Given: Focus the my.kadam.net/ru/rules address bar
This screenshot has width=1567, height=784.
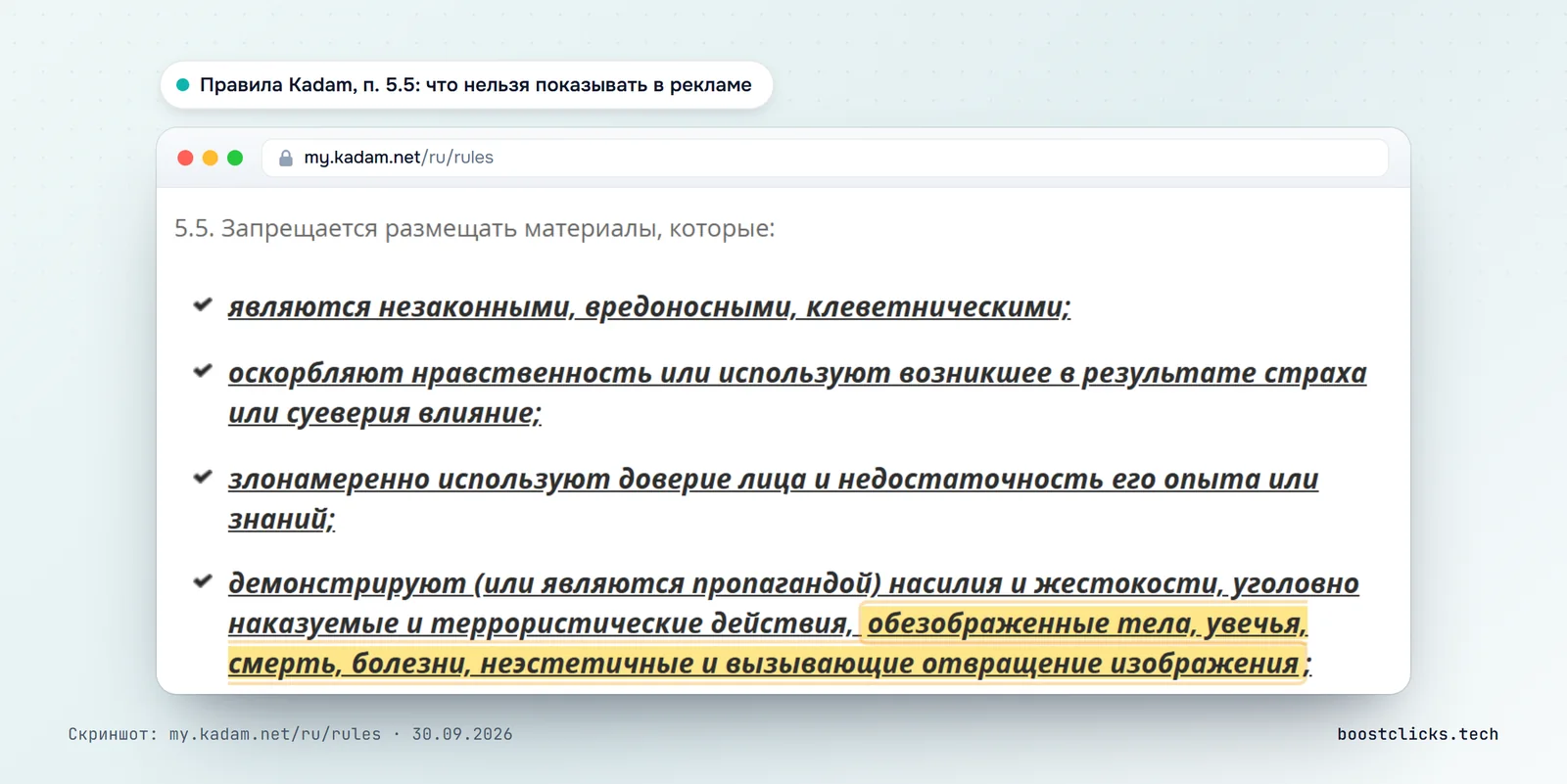Looking at the screenshot, I should click(825, 158).
